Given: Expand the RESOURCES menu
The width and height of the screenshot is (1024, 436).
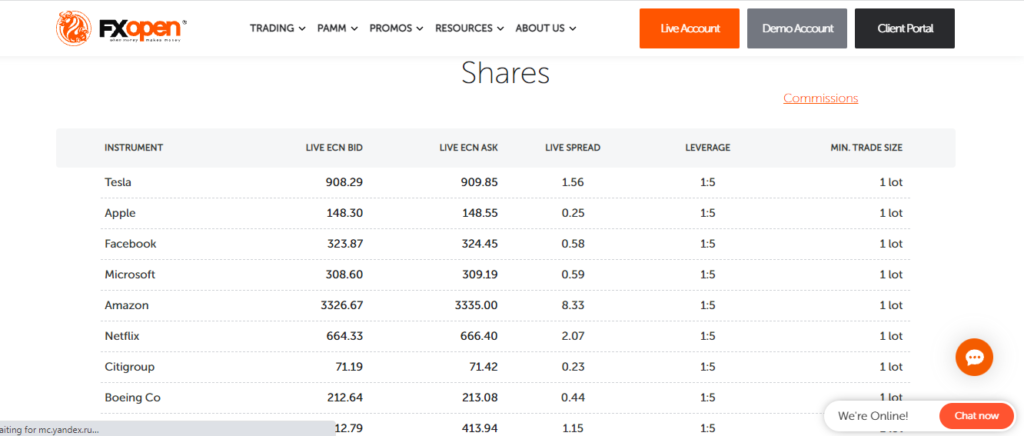Looking at the screenshot, I should (469, 28).
